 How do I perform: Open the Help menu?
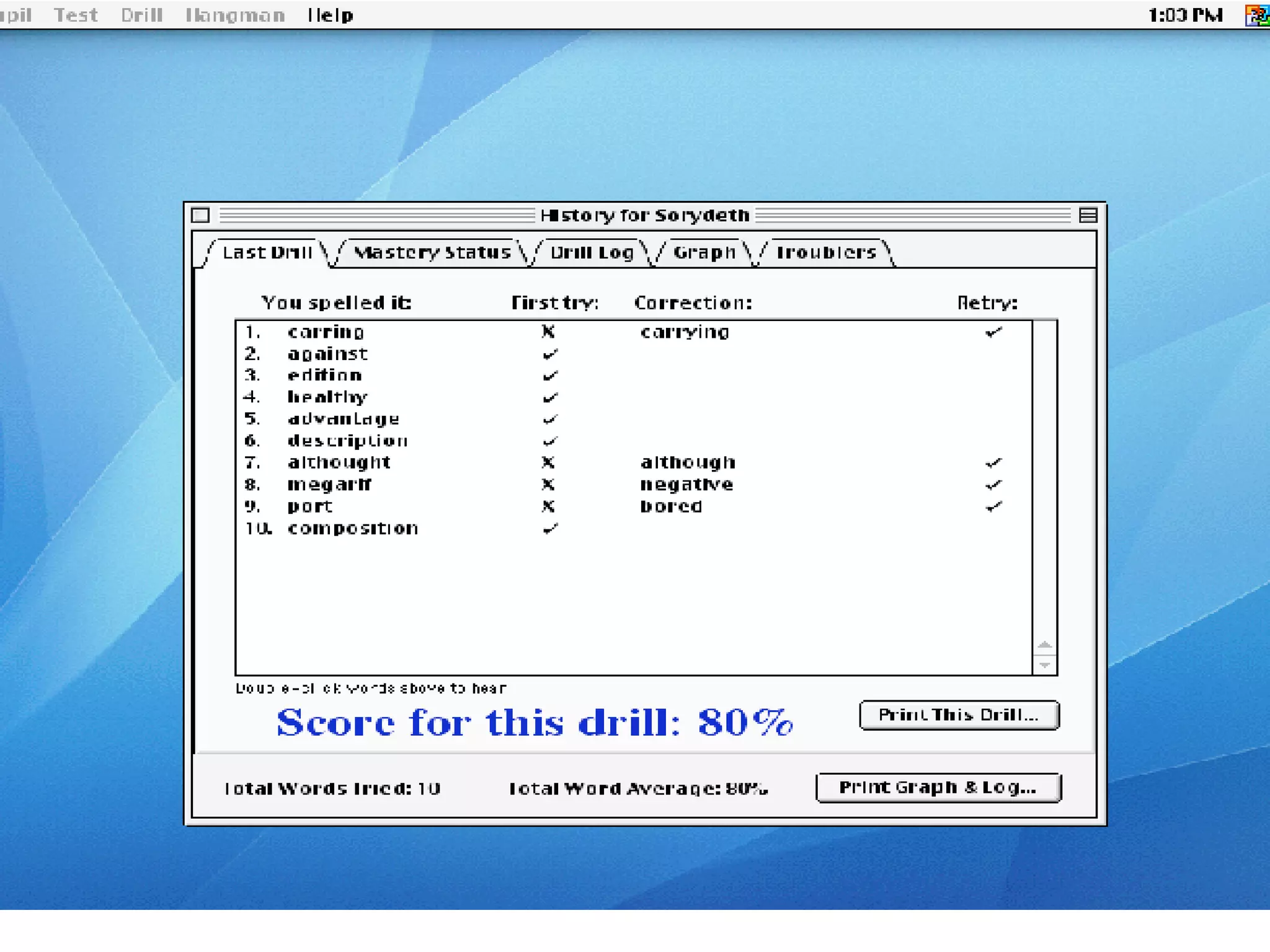(330, 15)
